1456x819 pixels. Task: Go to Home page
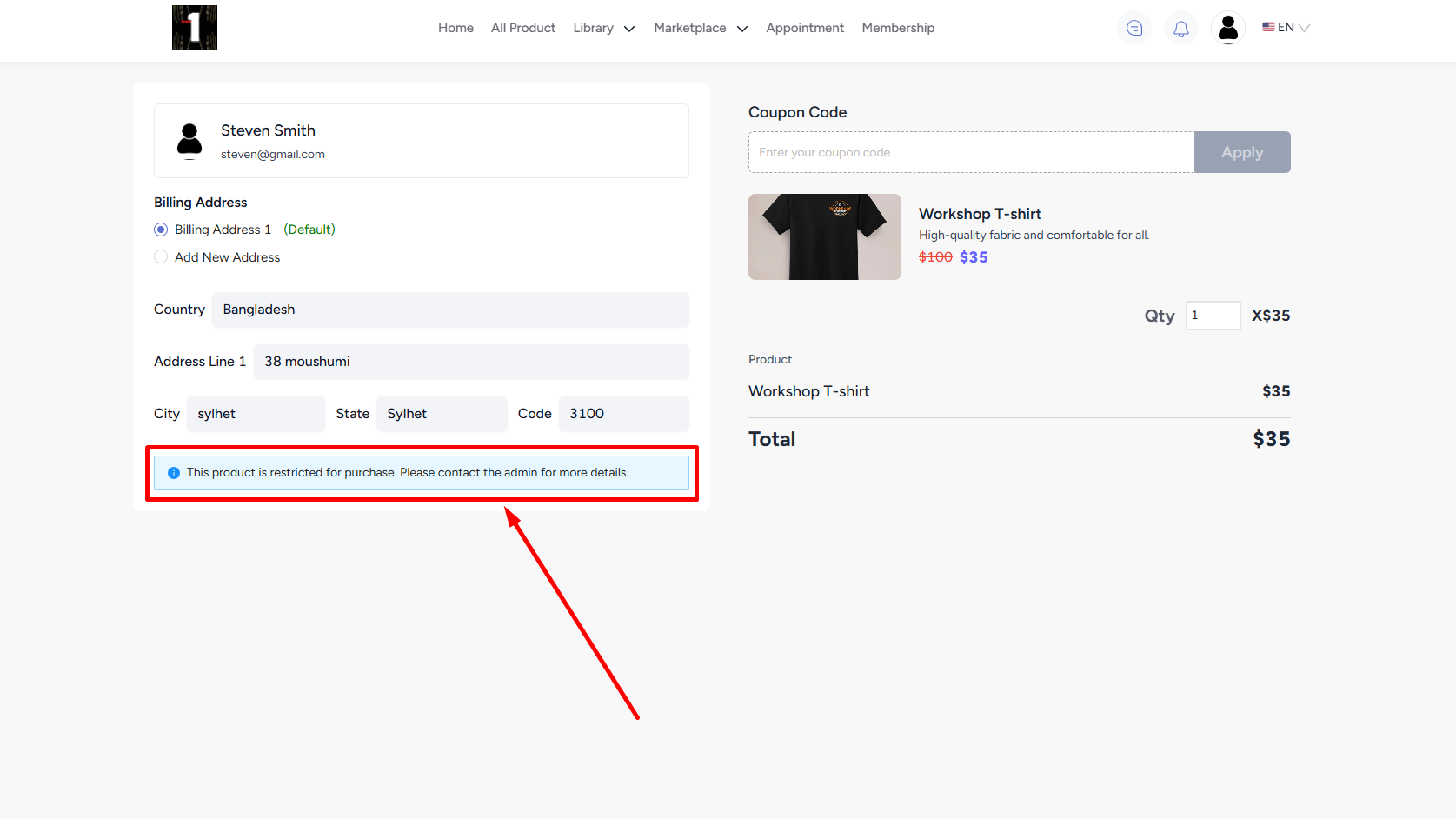pyautogui.click(x=455, y=28)
